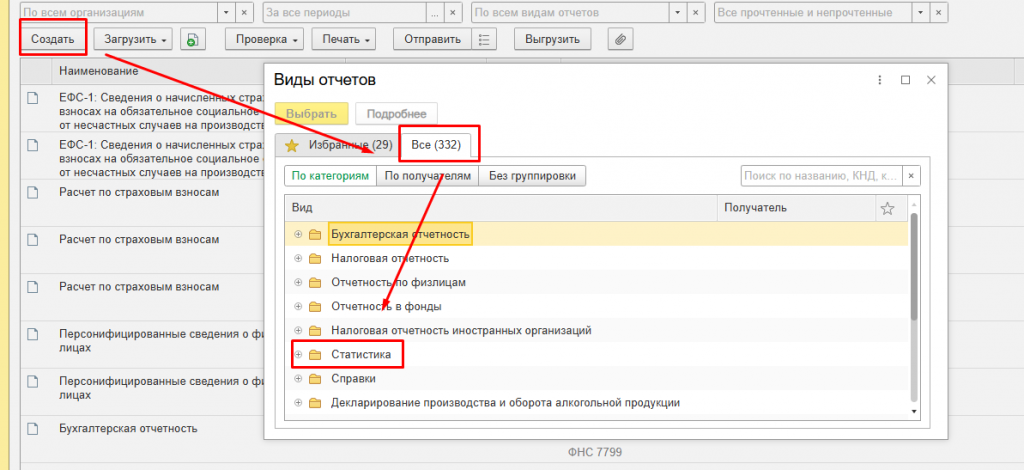
Task: Click the green import document icon
Action: (193, 39)
